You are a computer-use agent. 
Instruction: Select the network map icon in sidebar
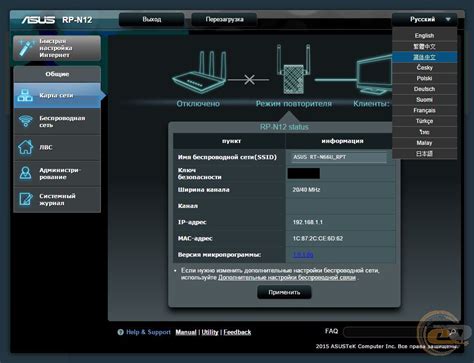pos(25,95)
